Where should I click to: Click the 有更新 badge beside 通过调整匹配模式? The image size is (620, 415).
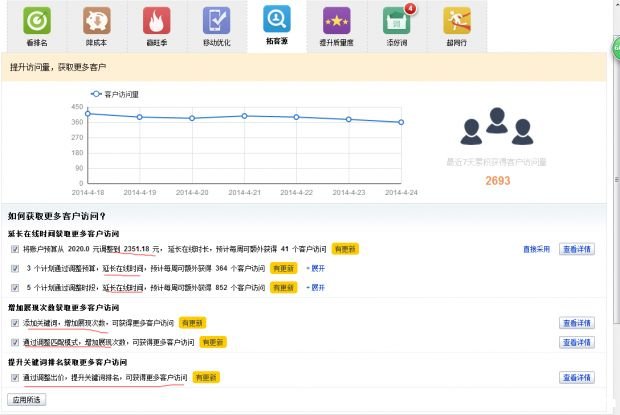point(213,342)
